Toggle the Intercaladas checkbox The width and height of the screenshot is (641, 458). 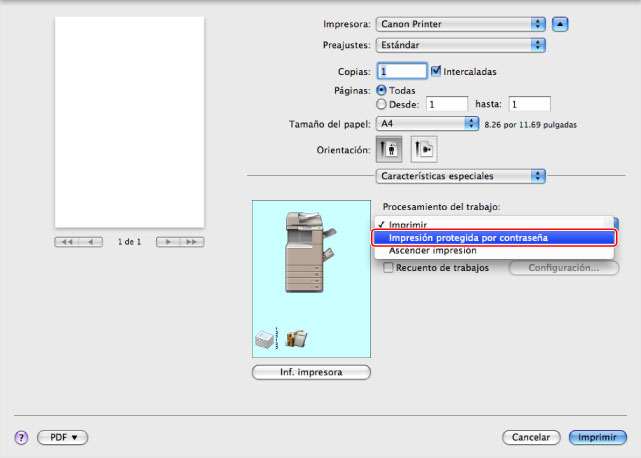tap(436, 71)
